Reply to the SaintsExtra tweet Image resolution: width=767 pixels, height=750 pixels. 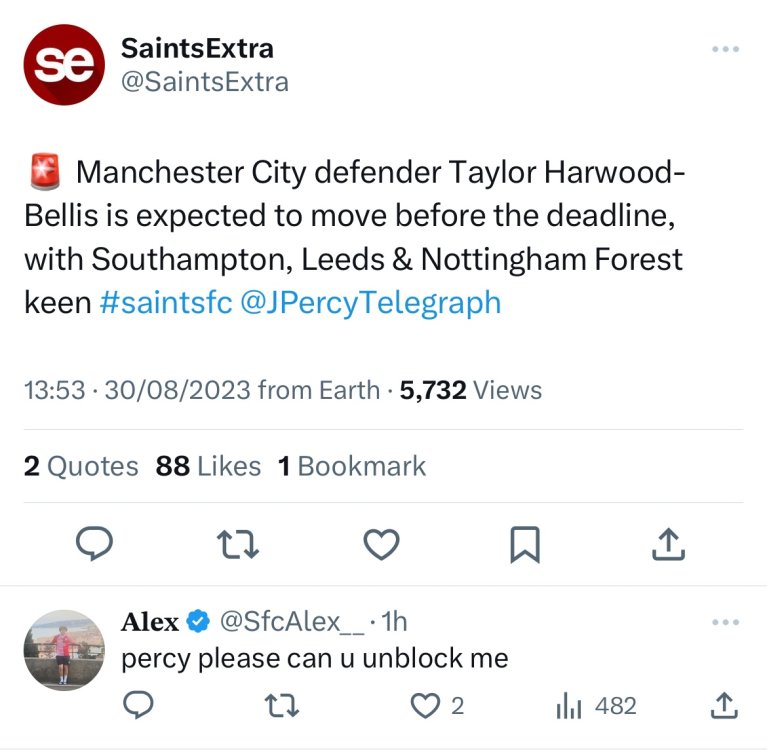[x=95, y=543]
